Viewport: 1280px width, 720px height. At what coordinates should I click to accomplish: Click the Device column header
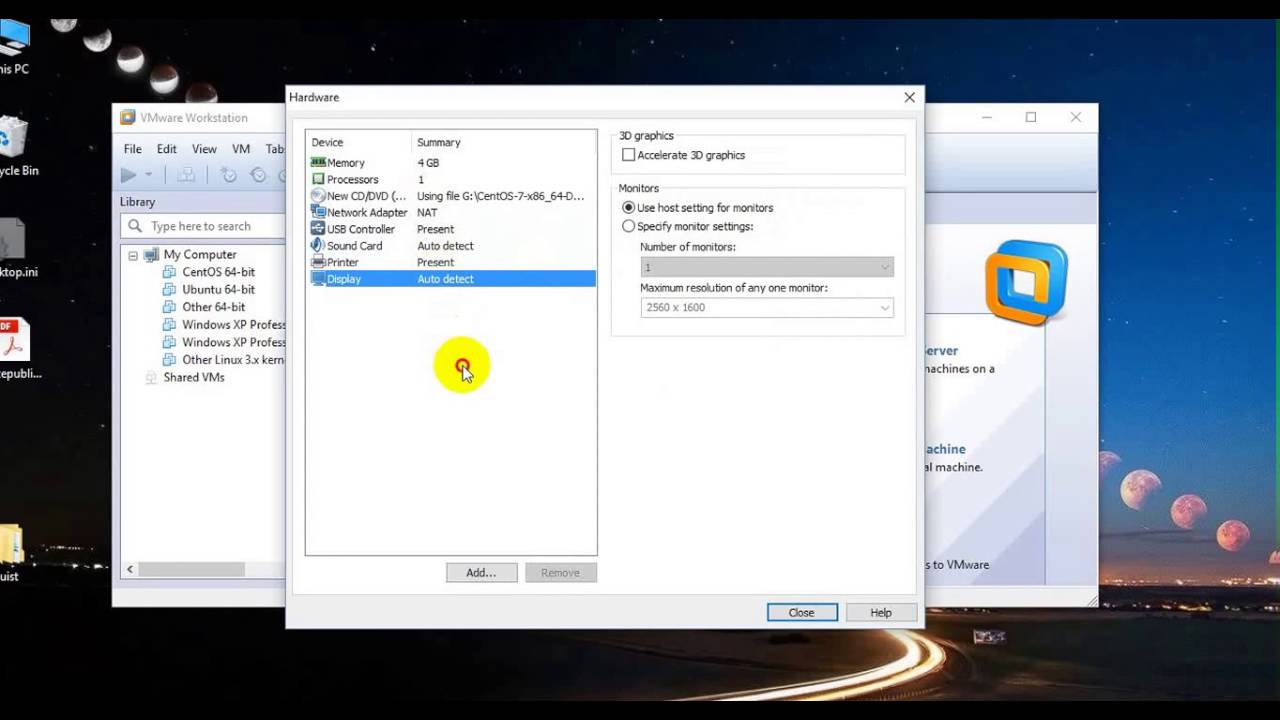(358, 142)
